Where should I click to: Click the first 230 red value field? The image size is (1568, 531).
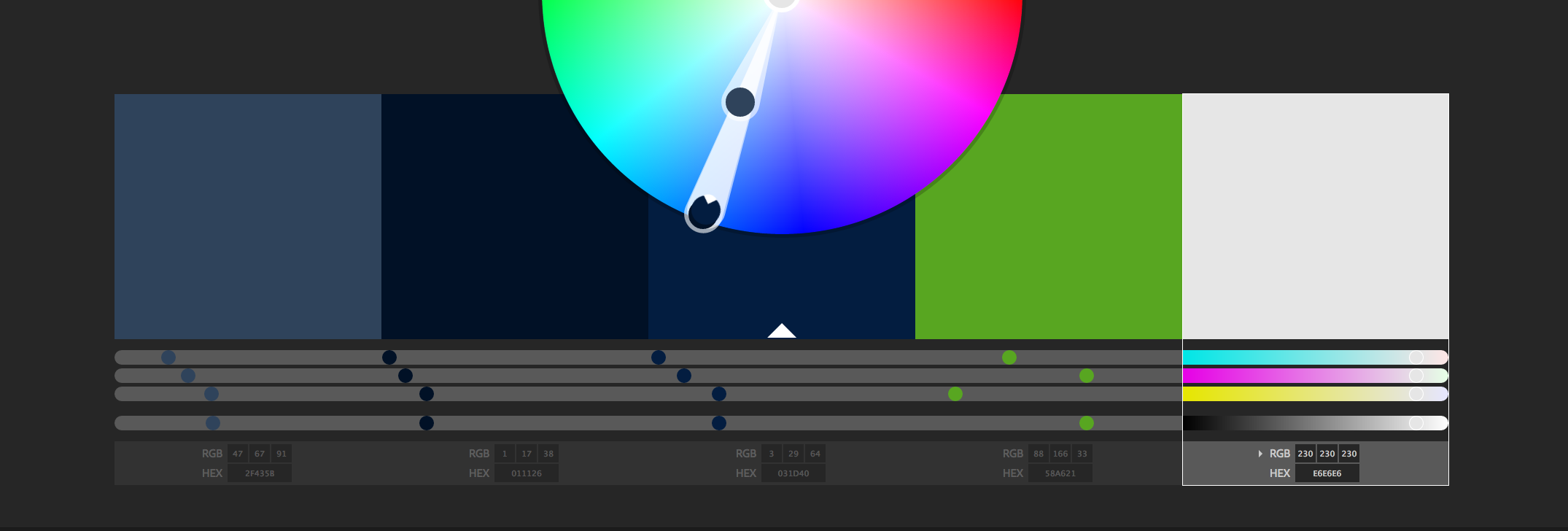click(1305, 454)
